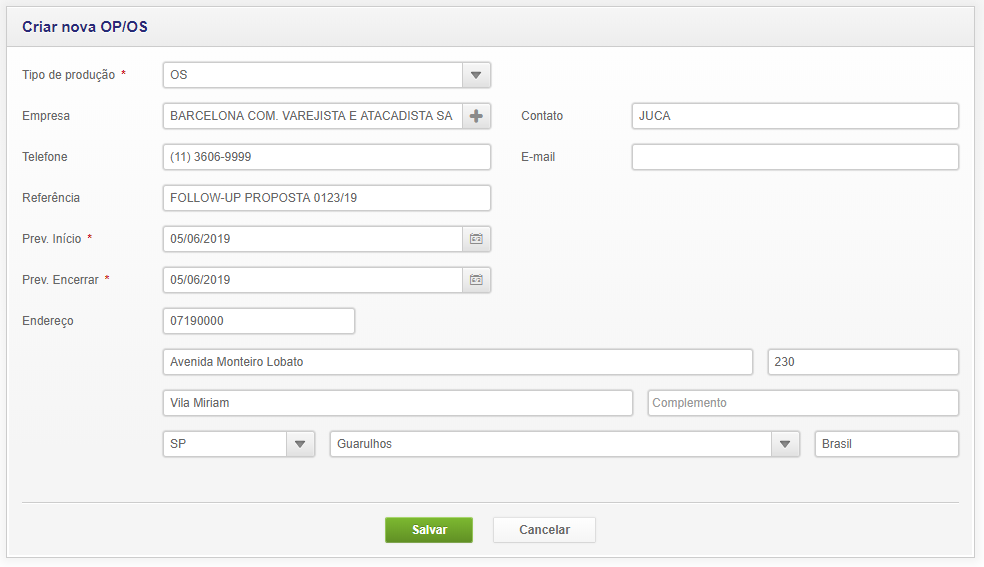Screen dimensions: 984x567
Task: Focus the CEP field showing 07190000
Action: click(258, 321)
